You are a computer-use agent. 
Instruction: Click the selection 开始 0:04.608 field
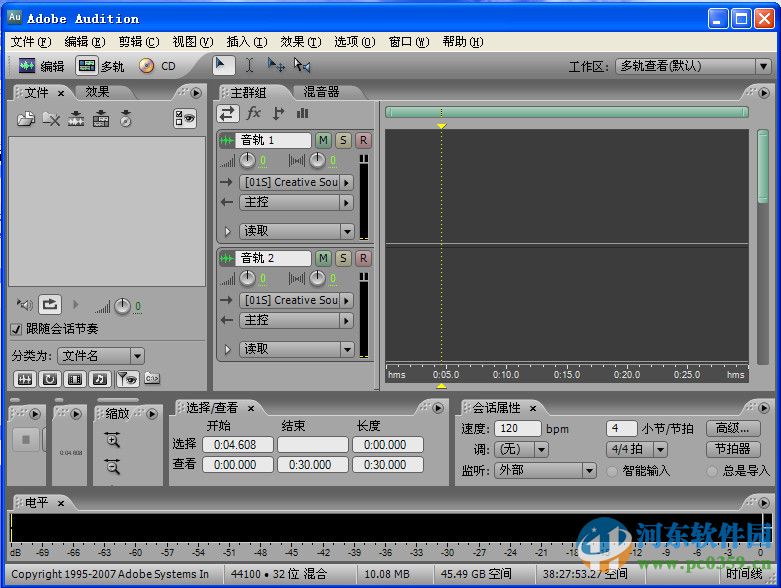click(x=238, y=445)
